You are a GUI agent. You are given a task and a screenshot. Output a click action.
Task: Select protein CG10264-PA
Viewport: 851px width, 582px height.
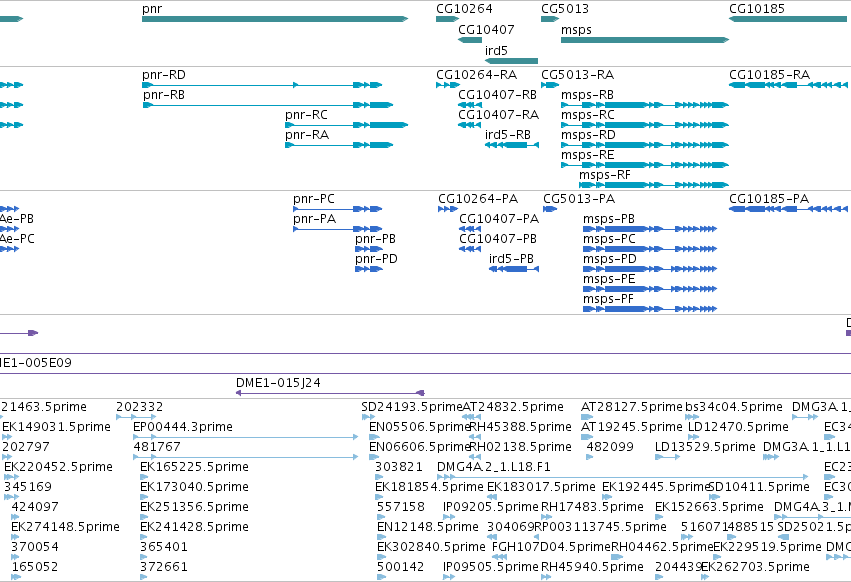click(x=448, y=209)
